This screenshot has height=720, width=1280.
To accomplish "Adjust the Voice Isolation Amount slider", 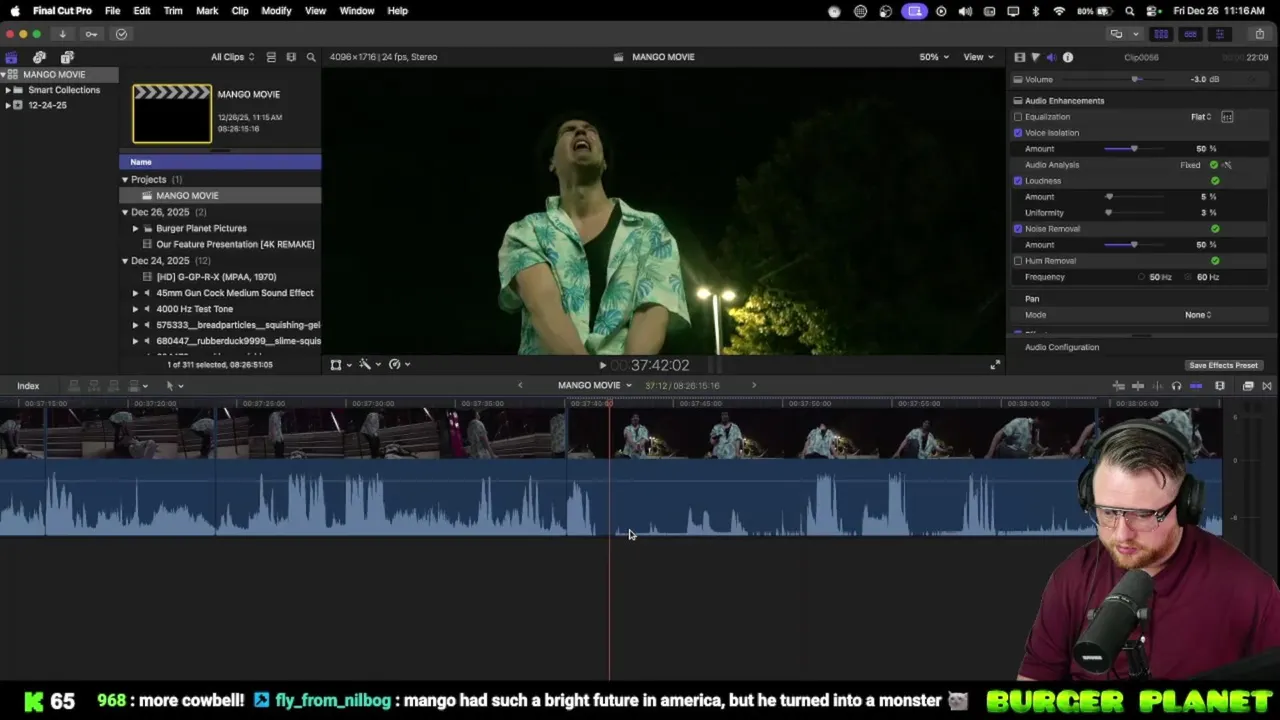I will tap(1134, 149).
